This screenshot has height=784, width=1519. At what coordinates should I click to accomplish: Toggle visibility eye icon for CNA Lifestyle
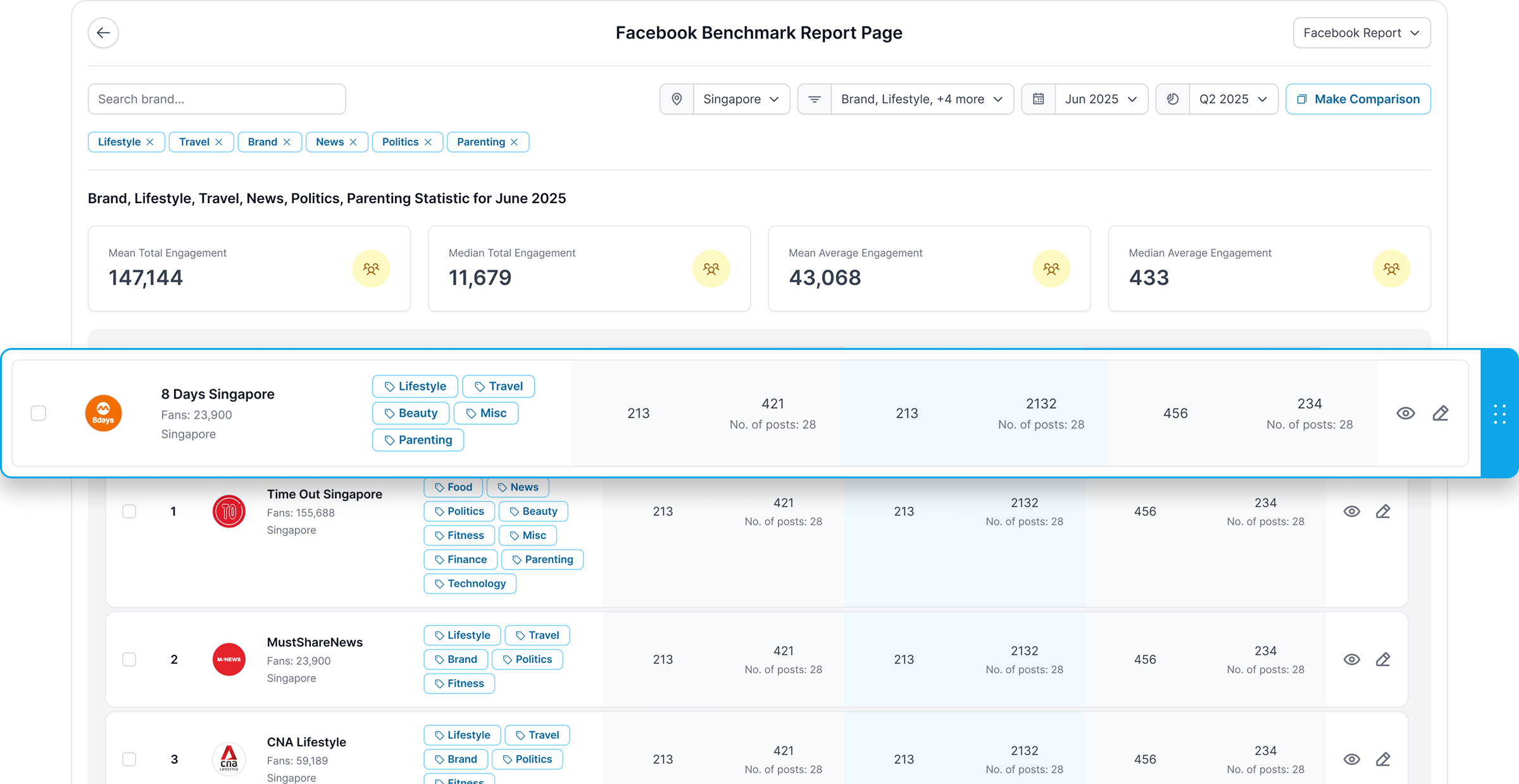(1352, 759)
